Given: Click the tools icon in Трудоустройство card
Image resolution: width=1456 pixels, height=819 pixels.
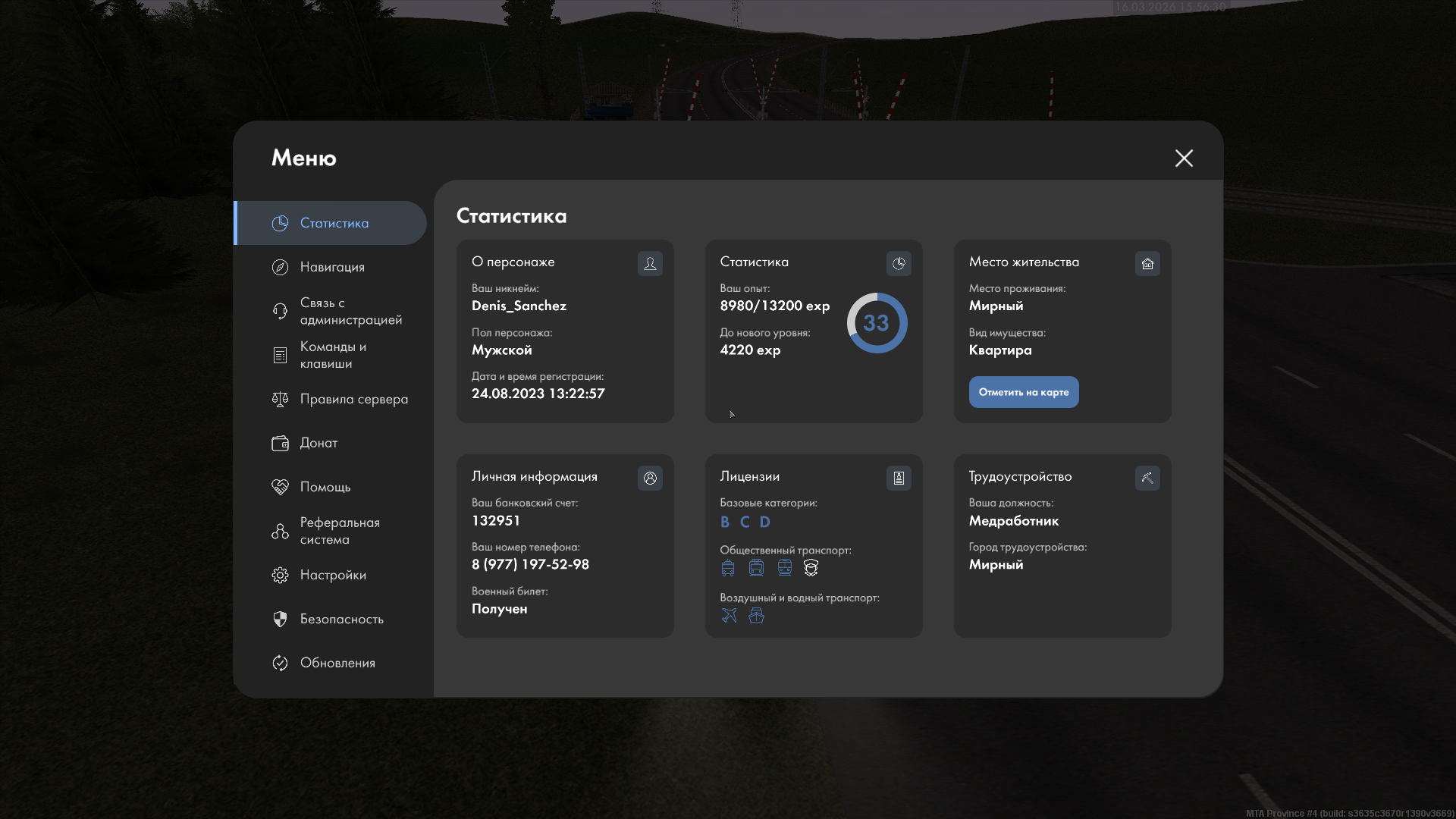Looking at the screenshot, I should click(1147, 478).
